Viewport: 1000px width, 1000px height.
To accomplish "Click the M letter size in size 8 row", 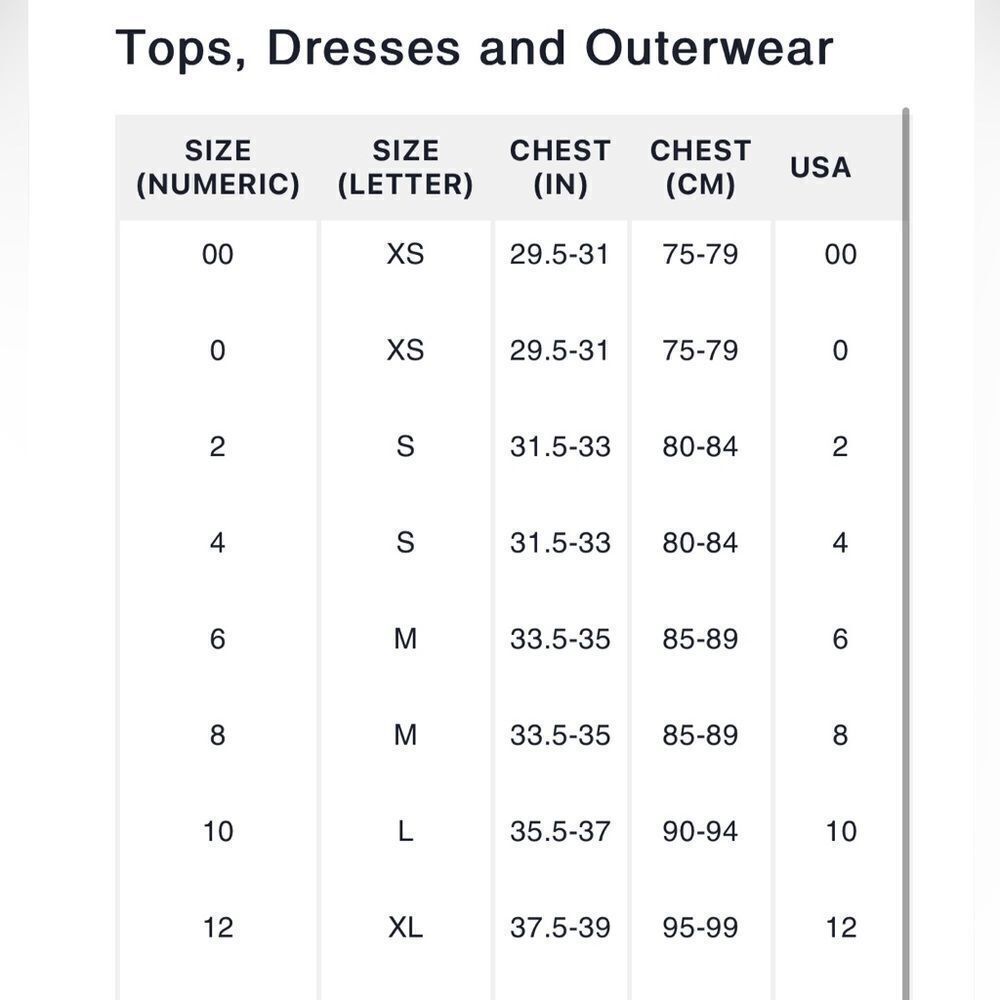I will click(406, 735).
